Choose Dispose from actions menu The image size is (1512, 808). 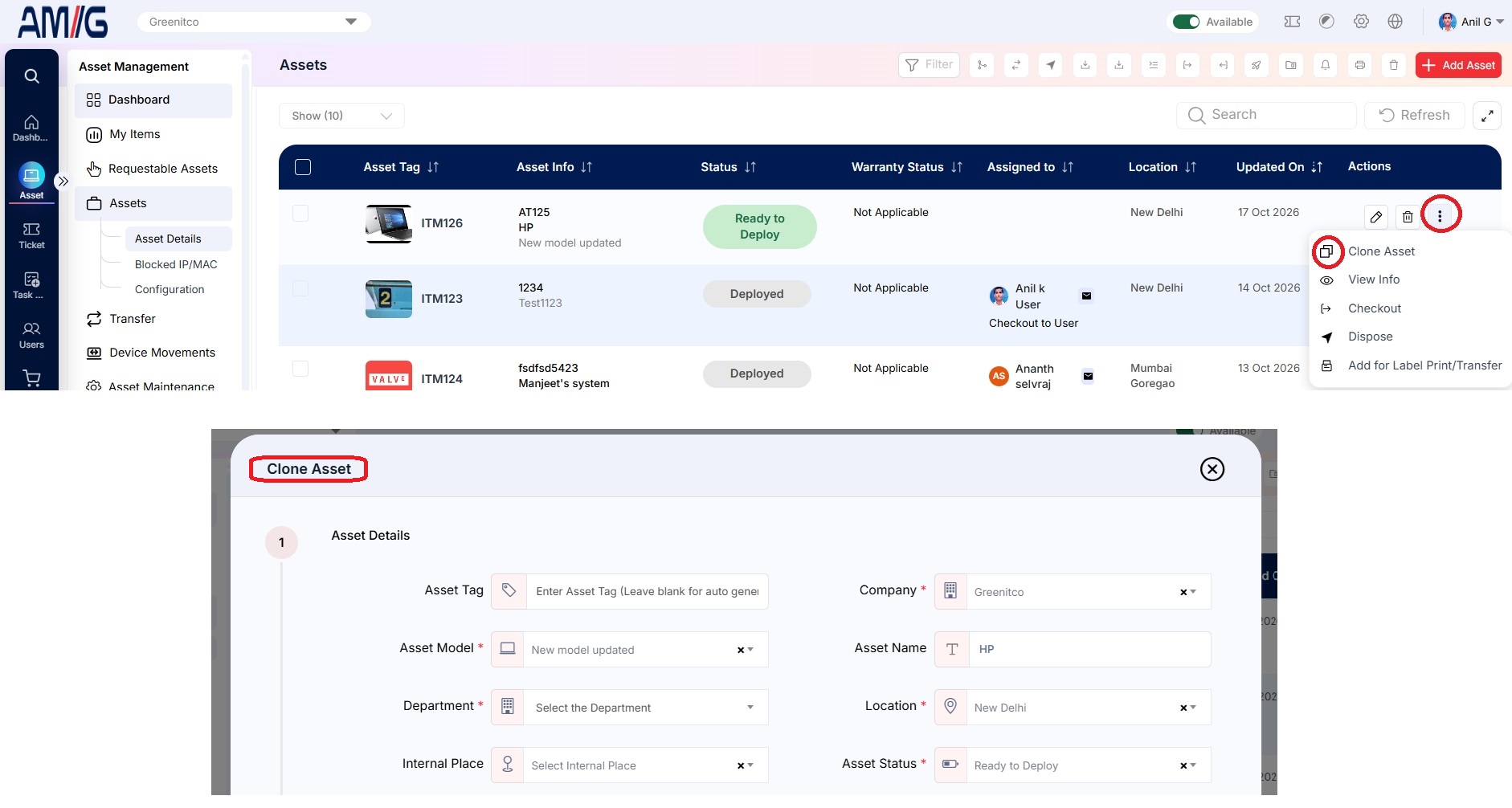click(1371, 337)
